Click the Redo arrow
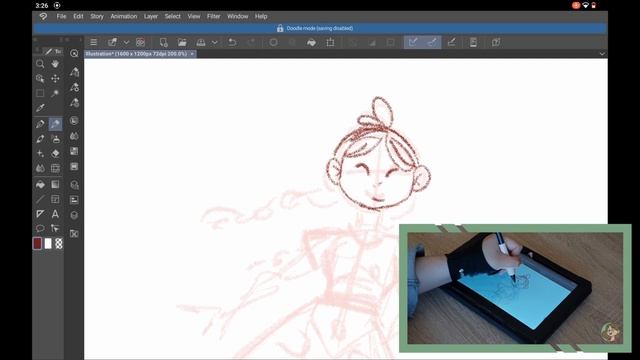The width and height of the screenshot is (640, 360). pyautogui.click(x=251, y=42)
